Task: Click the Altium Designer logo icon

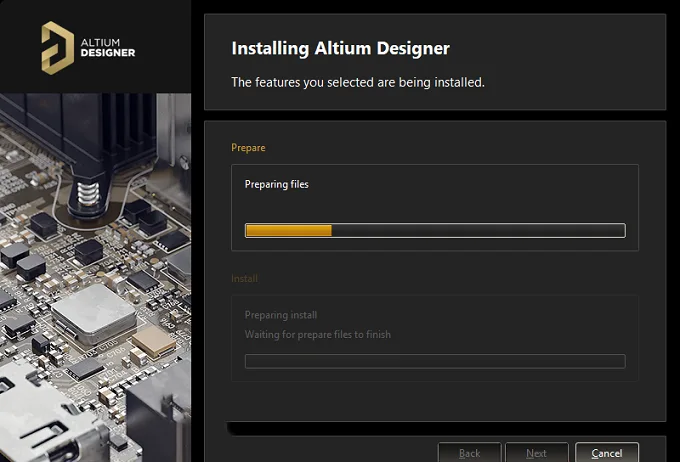Action: (x=57, y=48)
